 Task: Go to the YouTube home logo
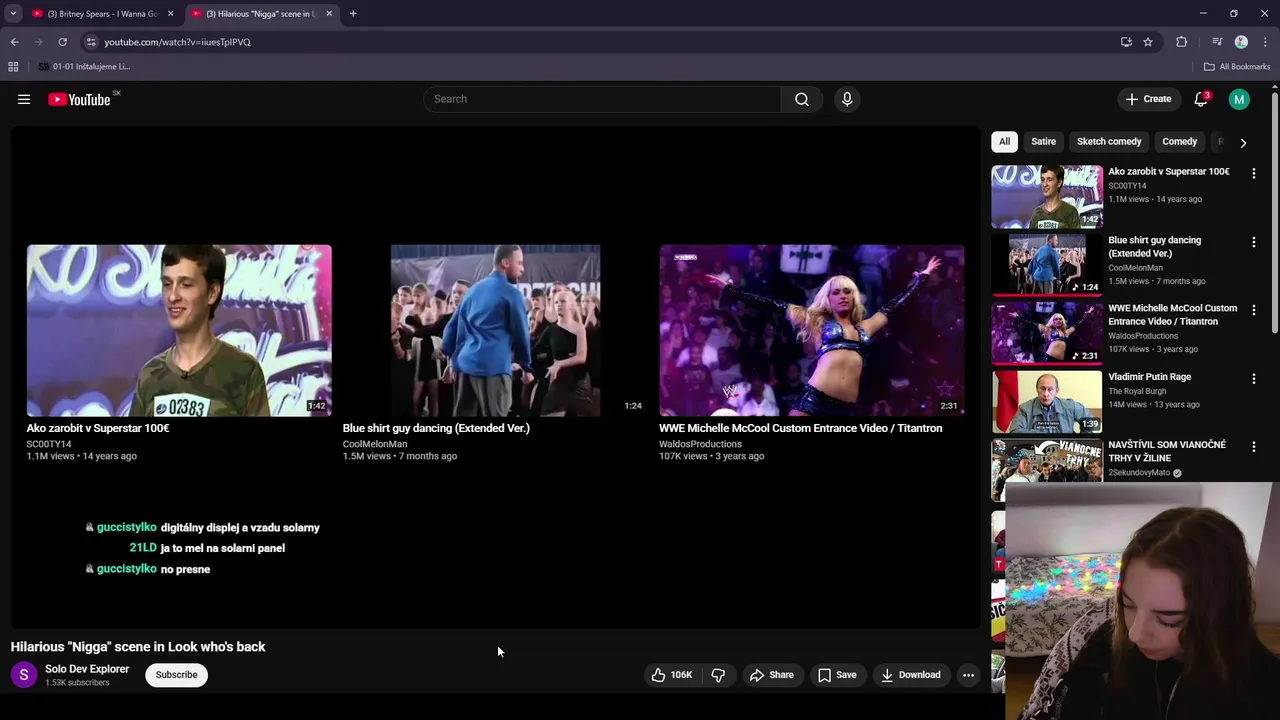coord(79,99)
